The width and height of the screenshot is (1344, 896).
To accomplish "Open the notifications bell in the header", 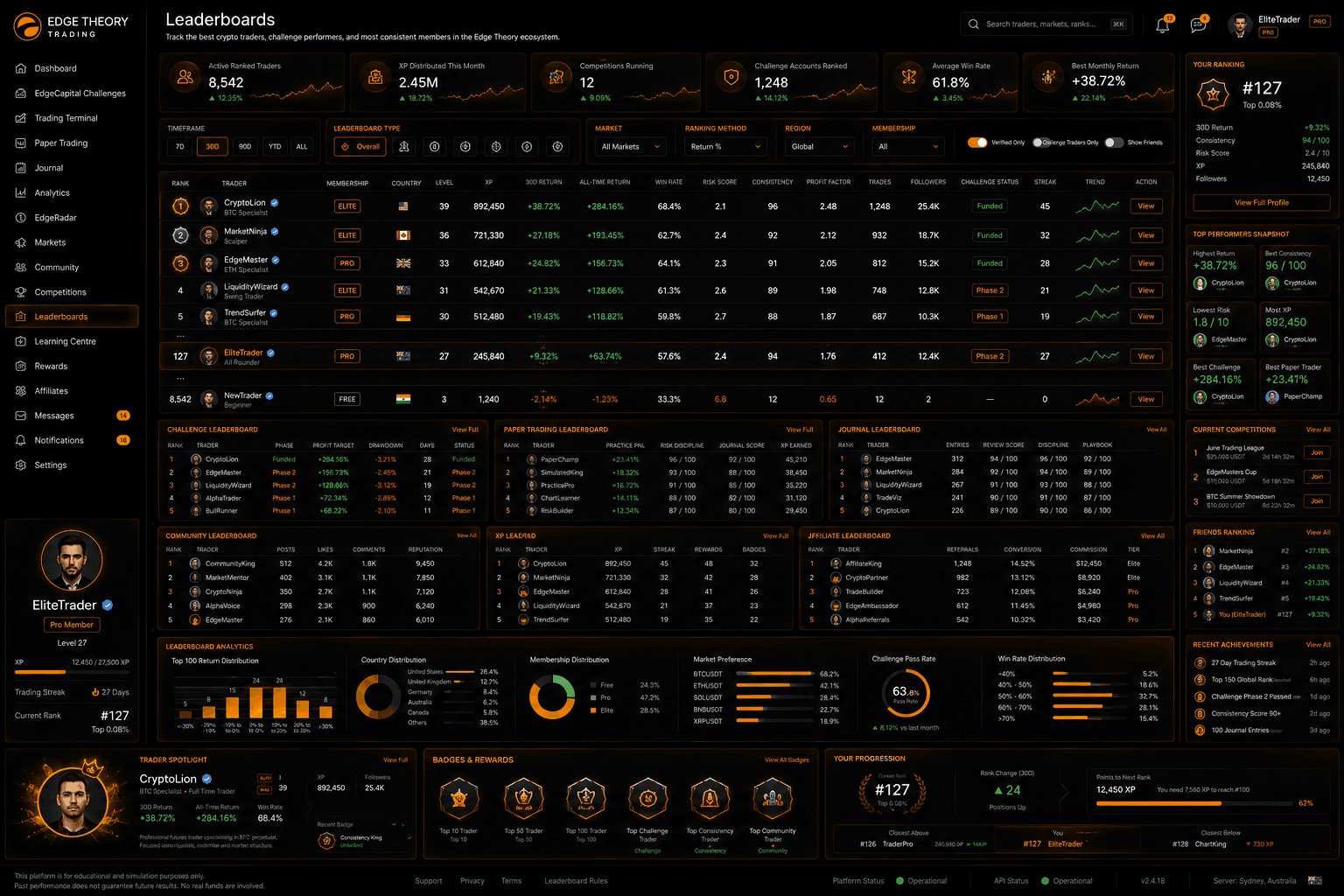I will click(x=1163, y=25).
